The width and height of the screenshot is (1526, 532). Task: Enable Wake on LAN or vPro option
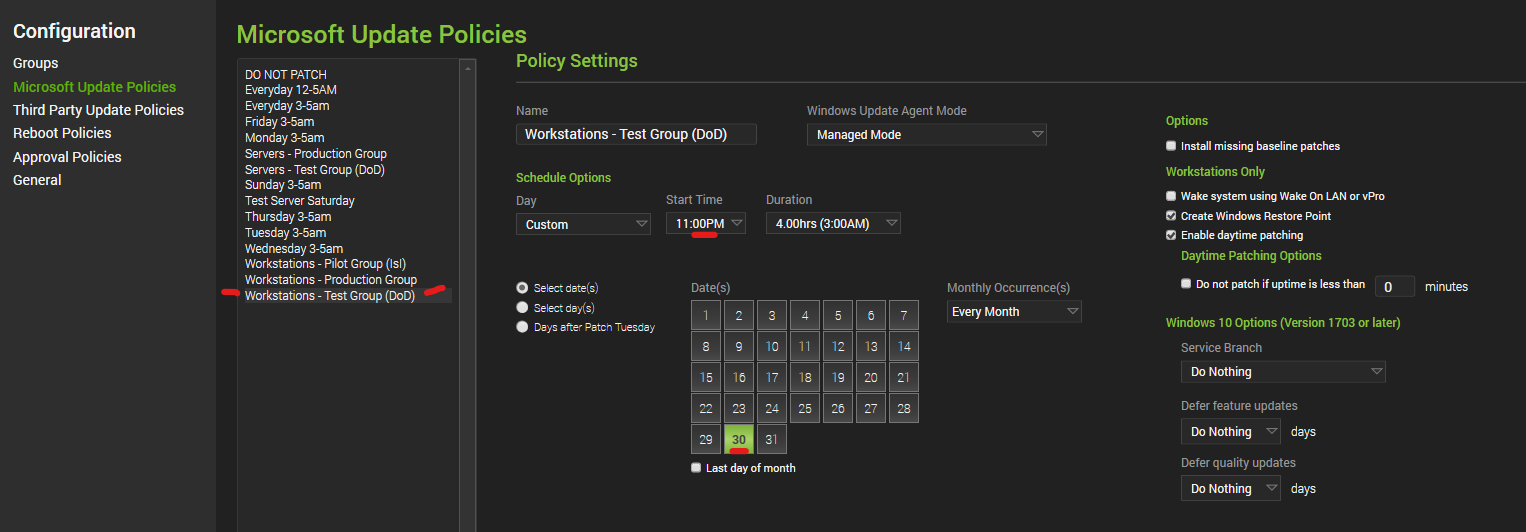(x=1172, y=196)
